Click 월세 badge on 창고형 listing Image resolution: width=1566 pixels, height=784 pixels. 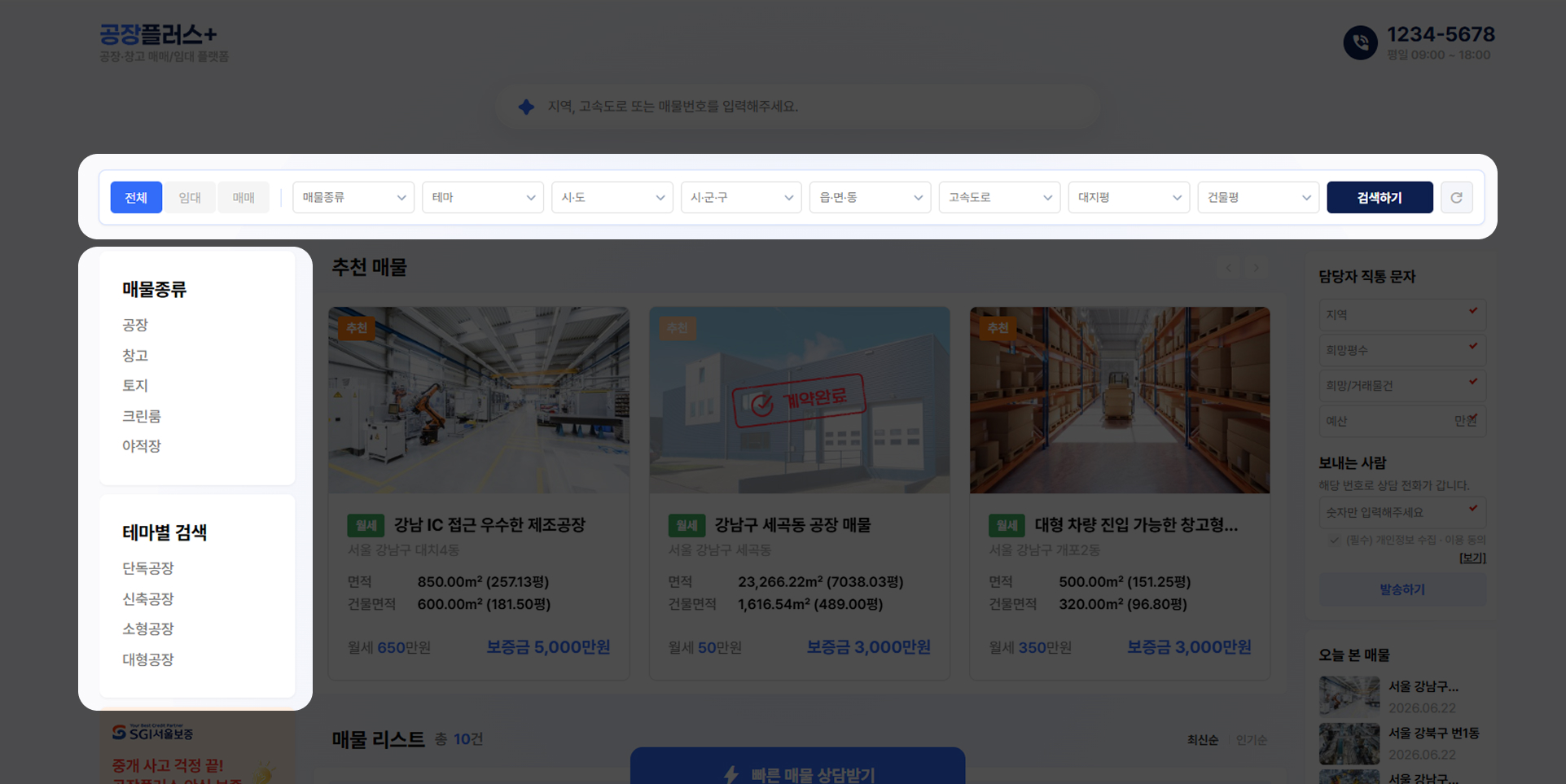click(1007, 526)
